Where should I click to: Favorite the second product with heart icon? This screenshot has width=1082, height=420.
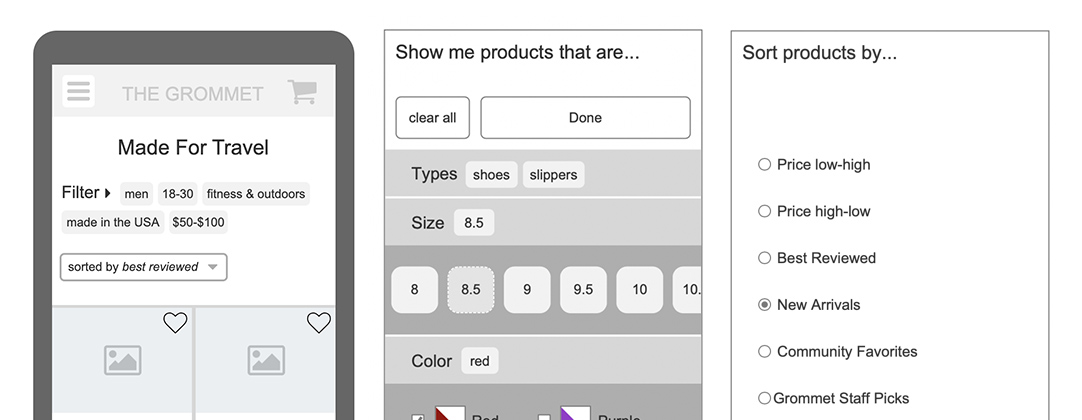pos(319,322)
